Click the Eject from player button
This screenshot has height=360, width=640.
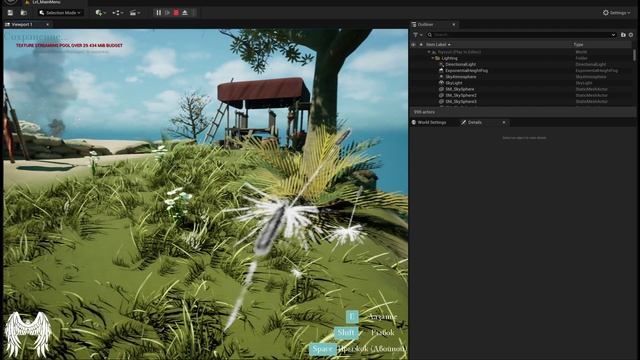pyautogui.click(x=185, y=13)
